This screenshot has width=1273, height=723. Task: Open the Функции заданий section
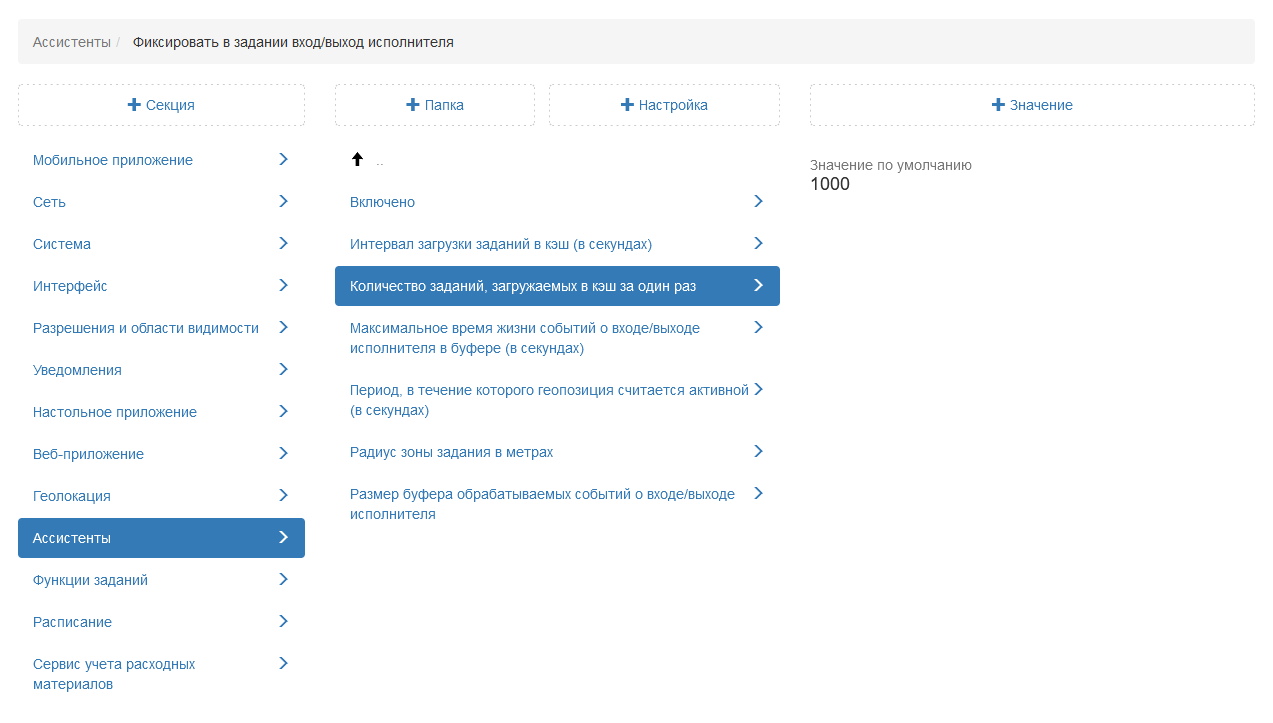coord(90,580)
